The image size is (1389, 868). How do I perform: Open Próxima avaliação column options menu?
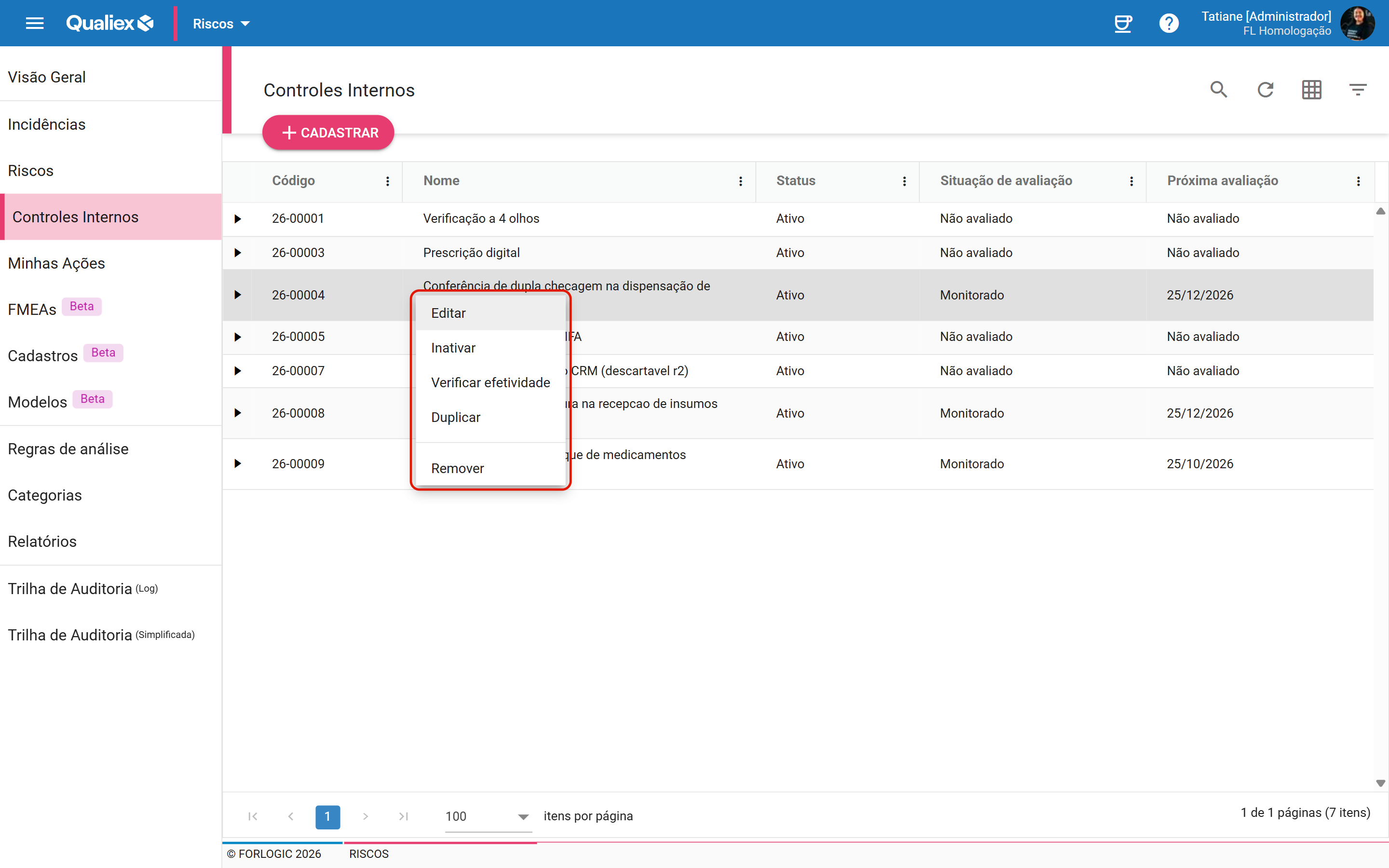1358,181
